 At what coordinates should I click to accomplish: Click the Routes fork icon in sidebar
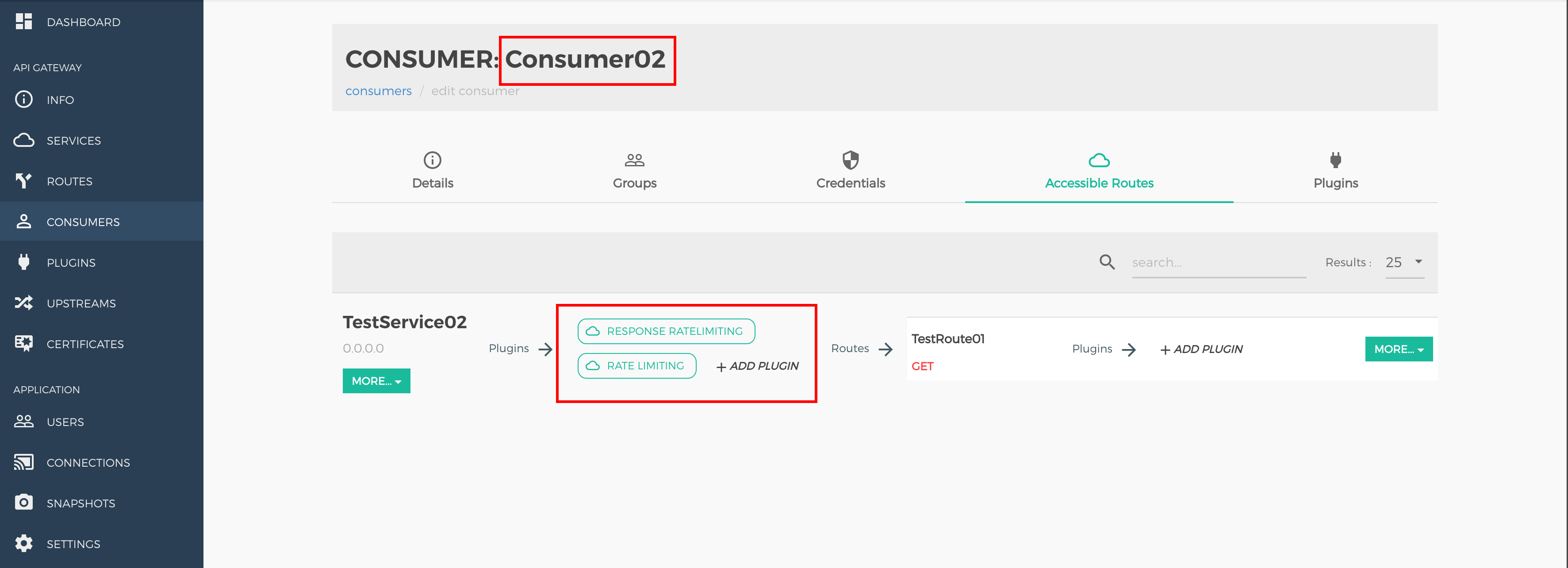[x=24, y=181]
